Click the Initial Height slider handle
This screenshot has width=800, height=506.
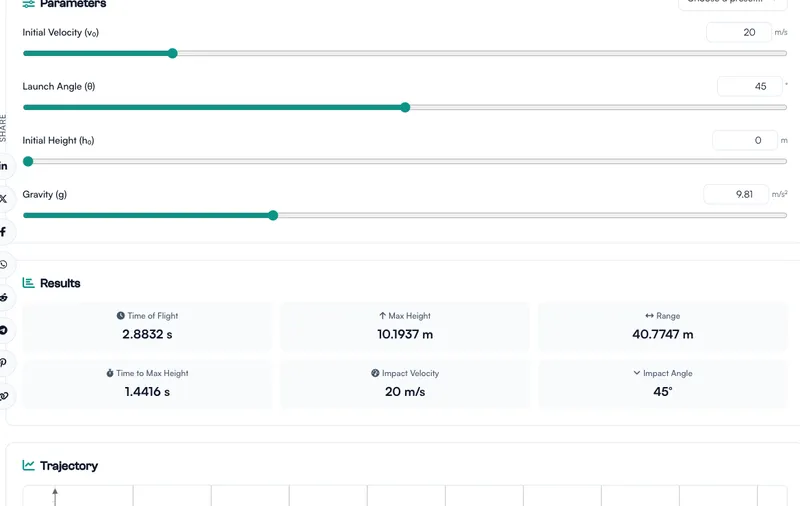[28, 161]
